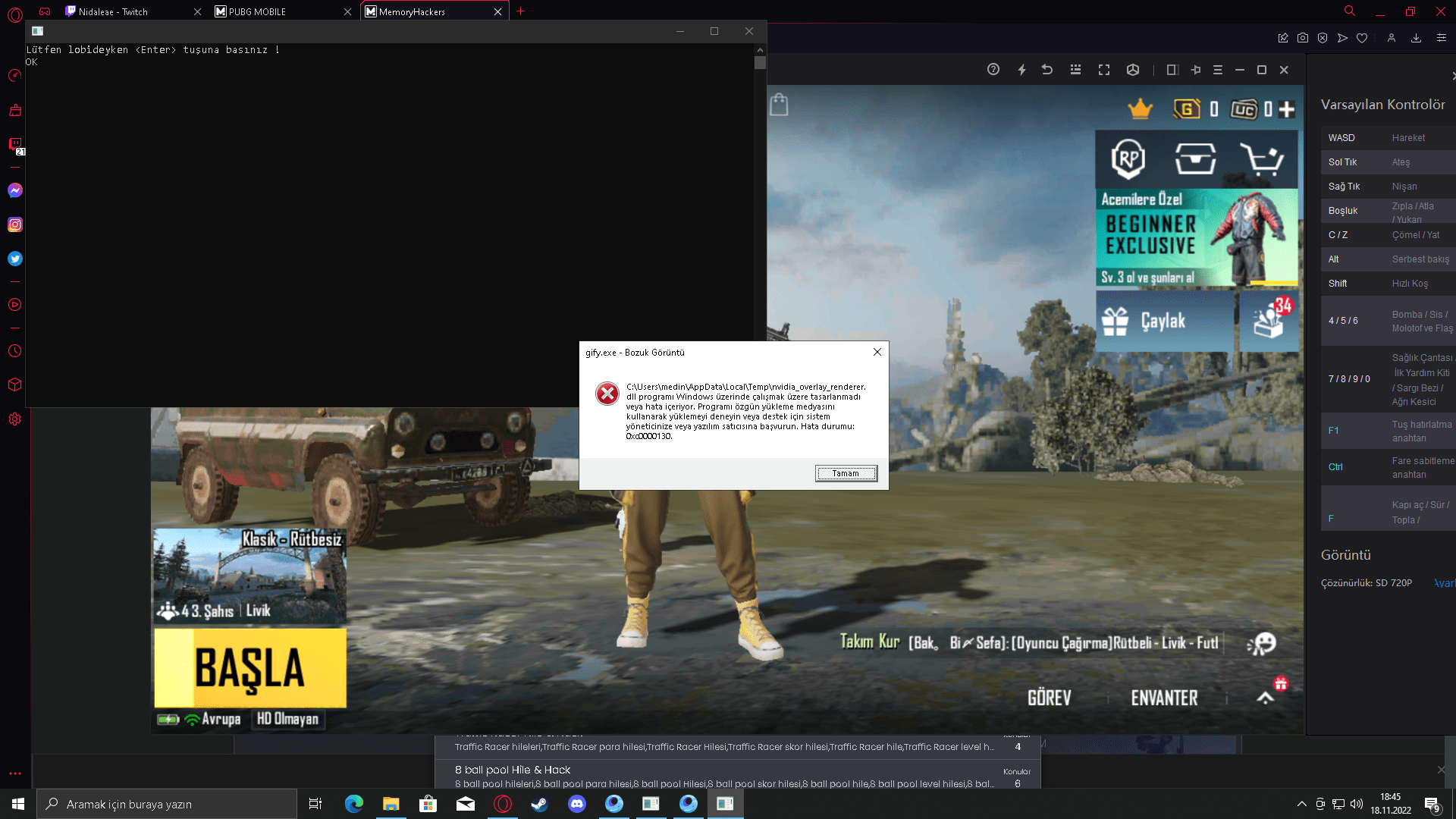
Task: Click the Ayarla link beside Çözünürlük
Action: [1445, 583]
